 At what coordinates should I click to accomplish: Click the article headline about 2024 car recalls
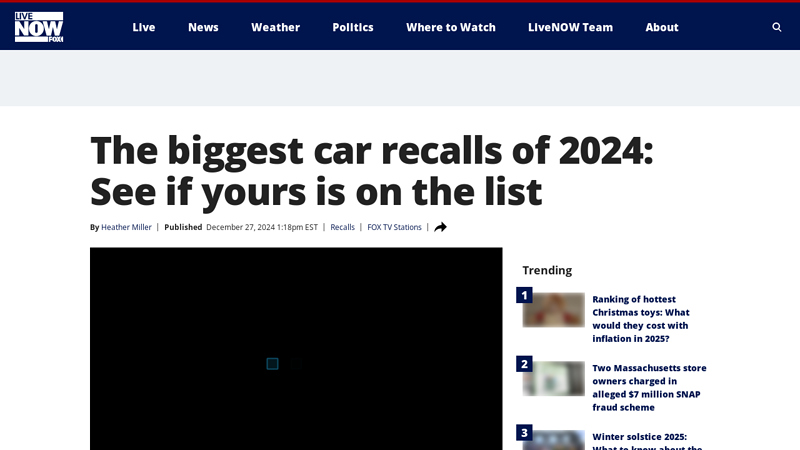tap(371, 171)
